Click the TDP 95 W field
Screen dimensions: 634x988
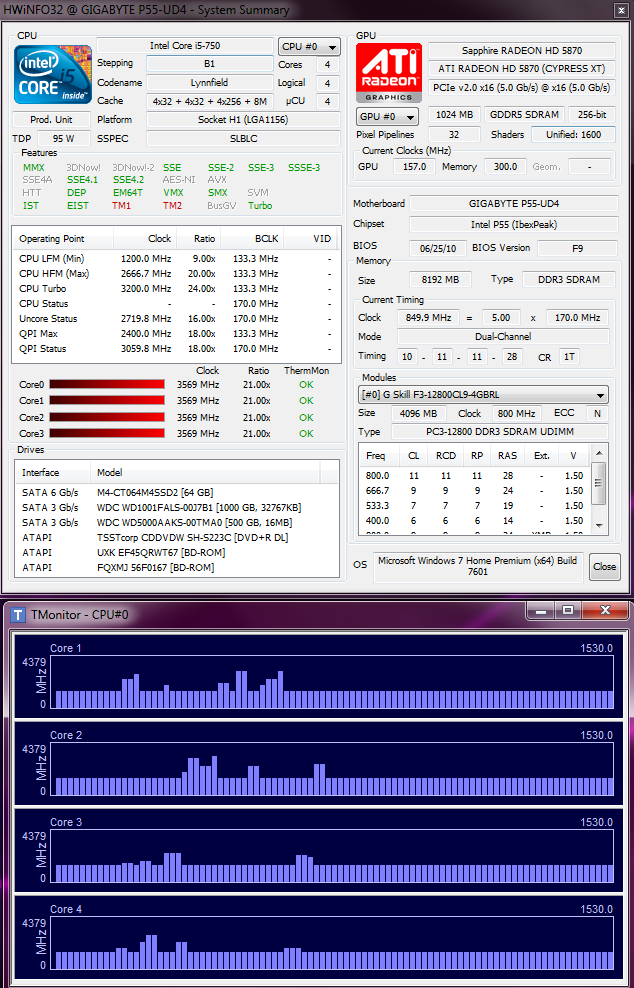[x=64, y=139]
